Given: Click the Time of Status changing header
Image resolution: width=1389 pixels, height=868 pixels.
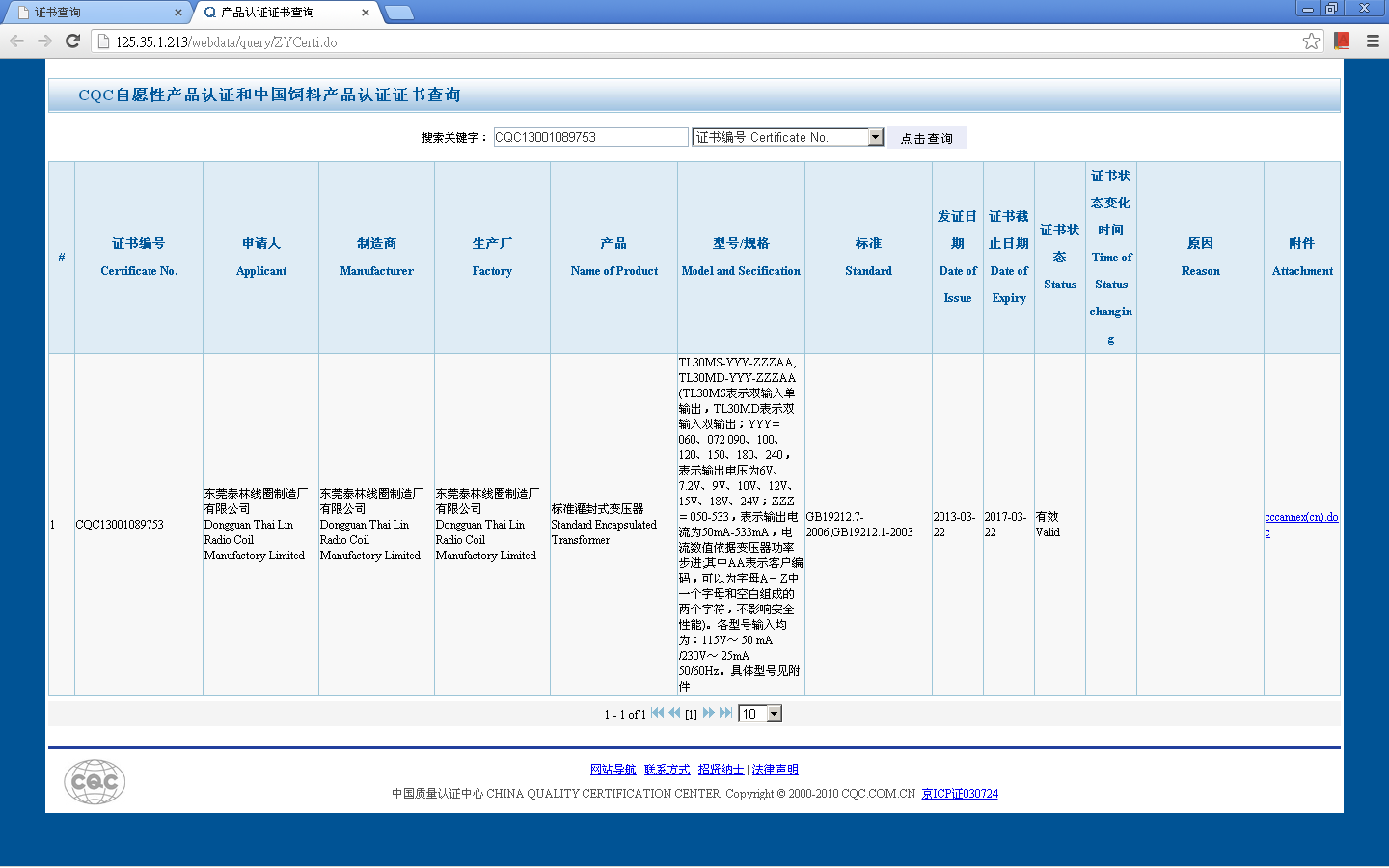Looking at the screenshot, I should [x=1111, y=258].
